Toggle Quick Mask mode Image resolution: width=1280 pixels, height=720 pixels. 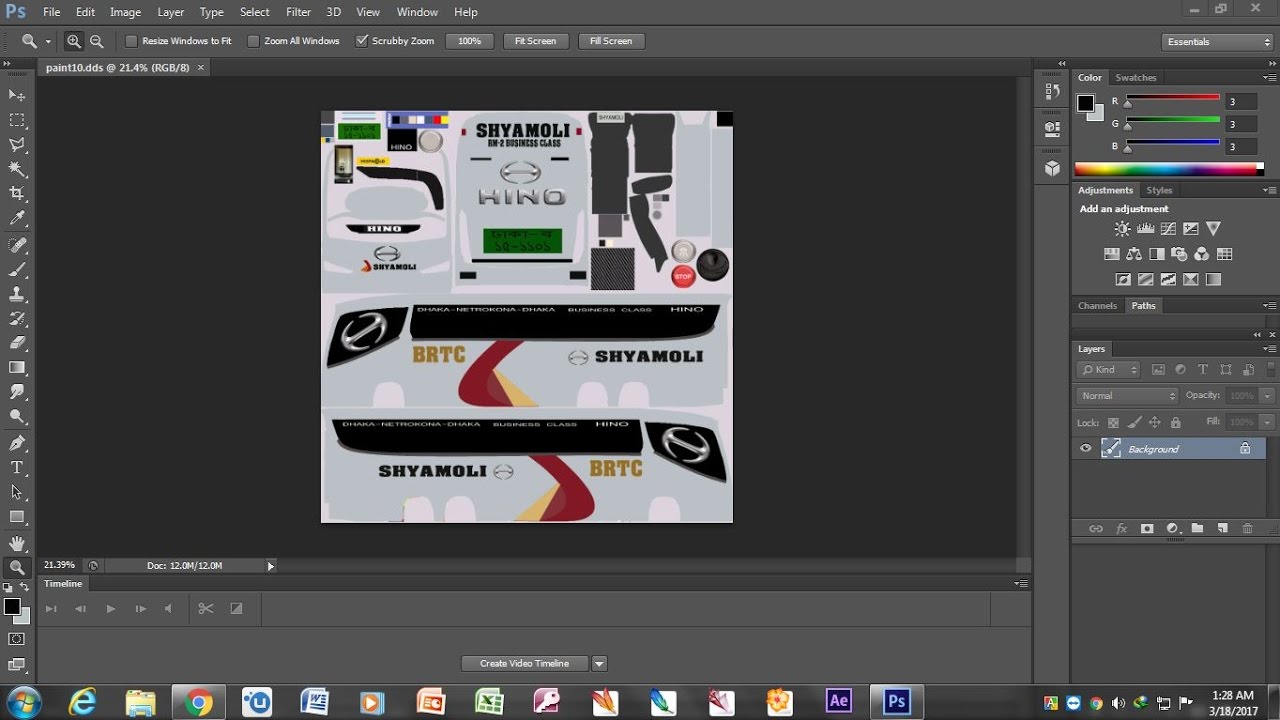coord(17,638)
